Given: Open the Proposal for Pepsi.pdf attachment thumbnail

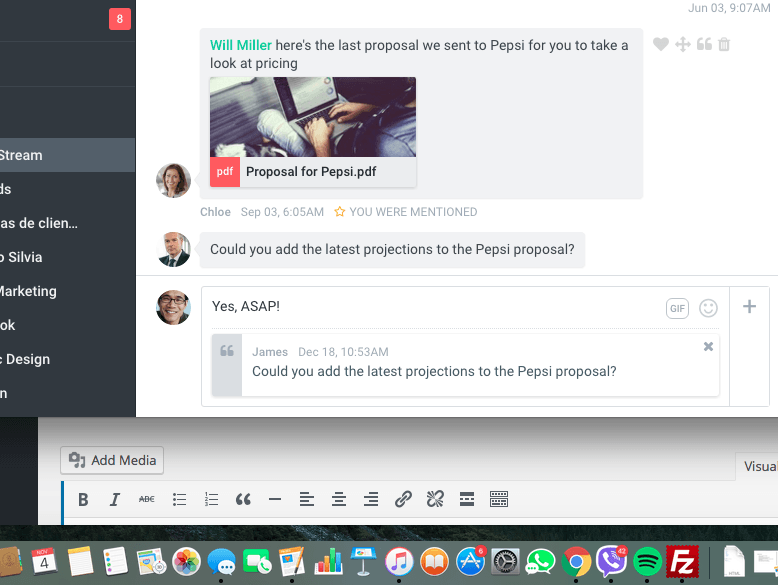Looking at the screenshot, I should [x=312, y=116].
